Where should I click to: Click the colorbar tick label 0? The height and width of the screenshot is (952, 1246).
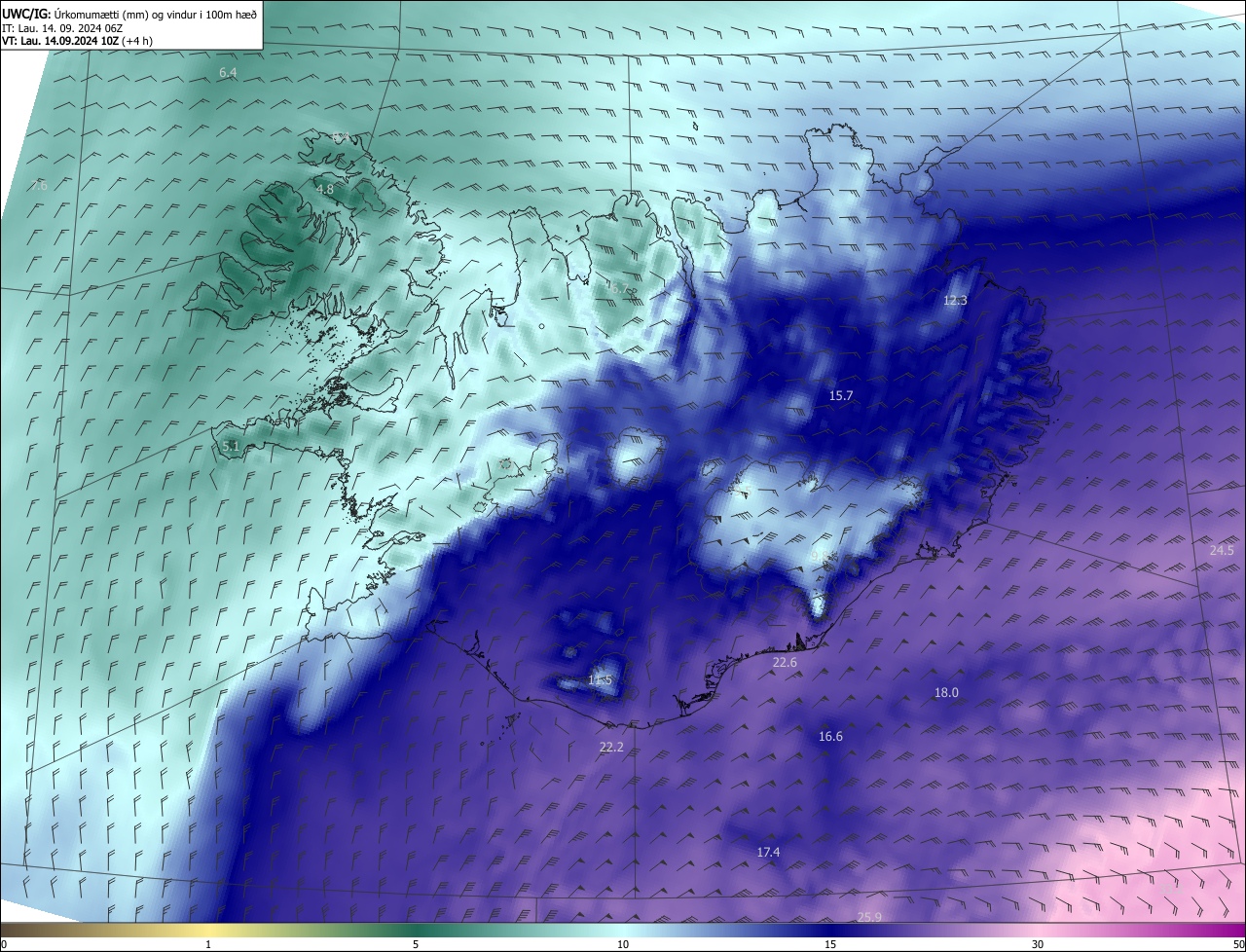pyautogui.click(x=4, y=944)
